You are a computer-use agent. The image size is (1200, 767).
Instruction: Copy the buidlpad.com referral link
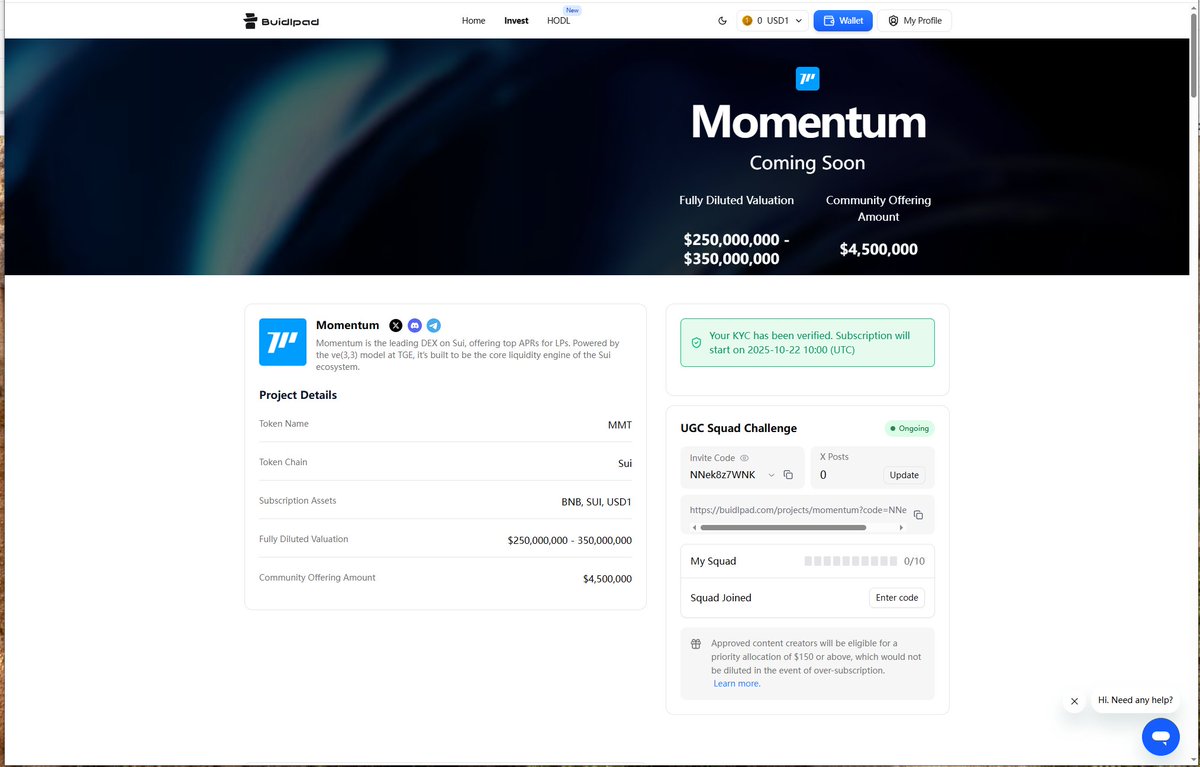(x=918, y=514)
